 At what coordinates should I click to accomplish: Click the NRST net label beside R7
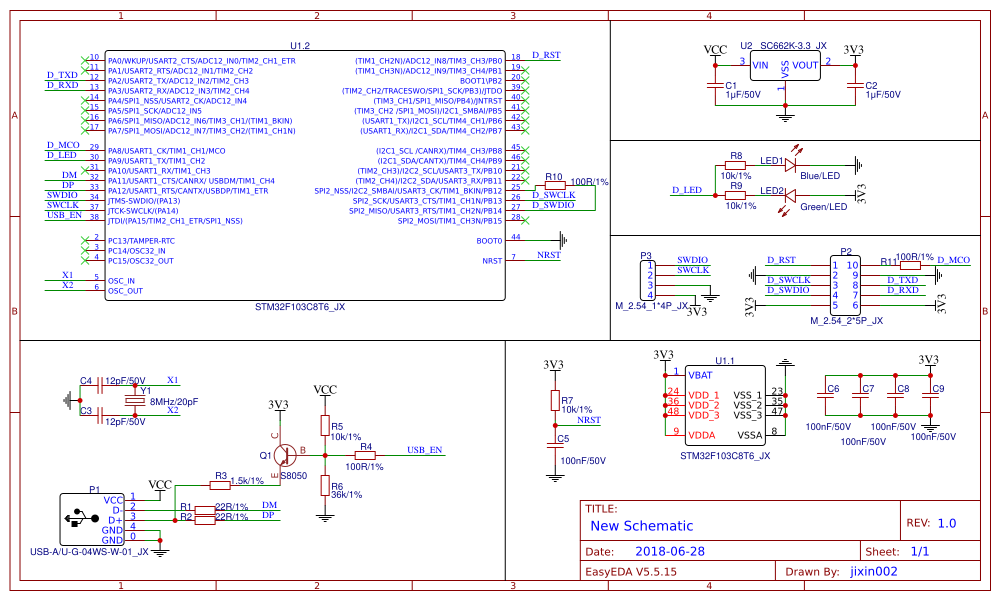589,420
